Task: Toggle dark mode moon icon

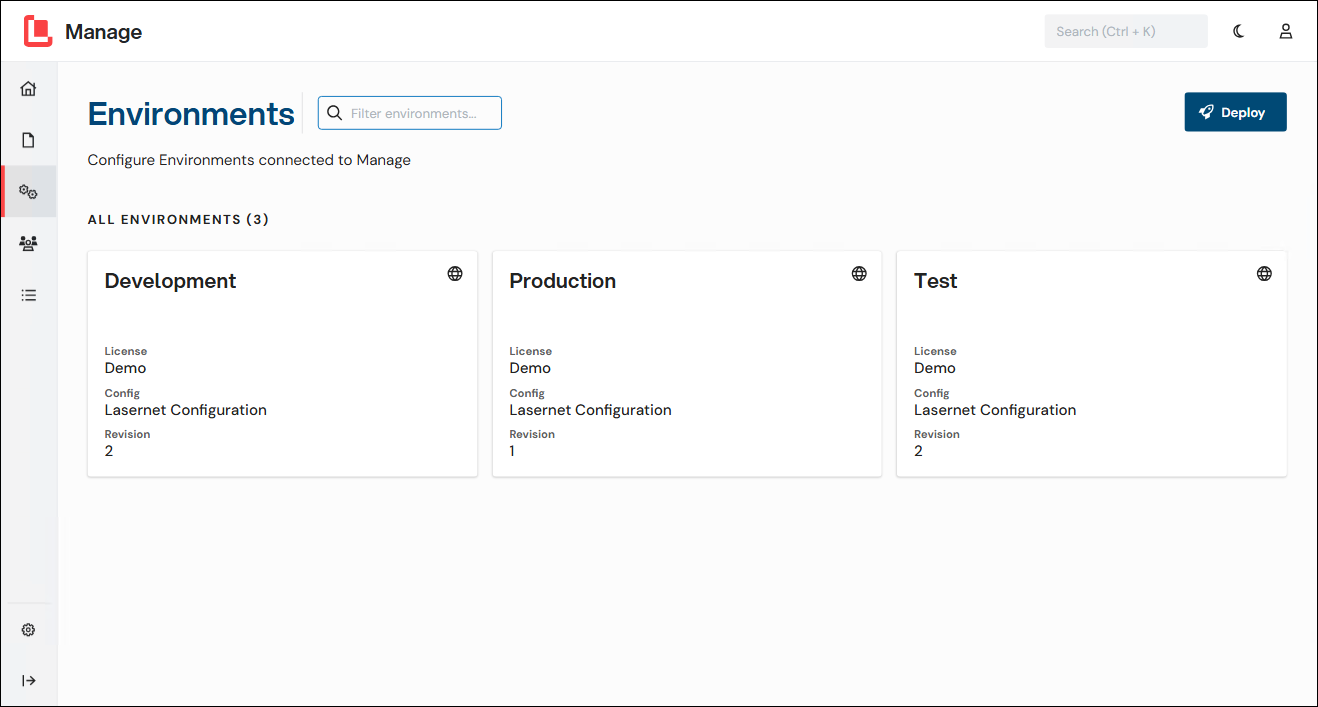Action: [x=1239, y=31]
